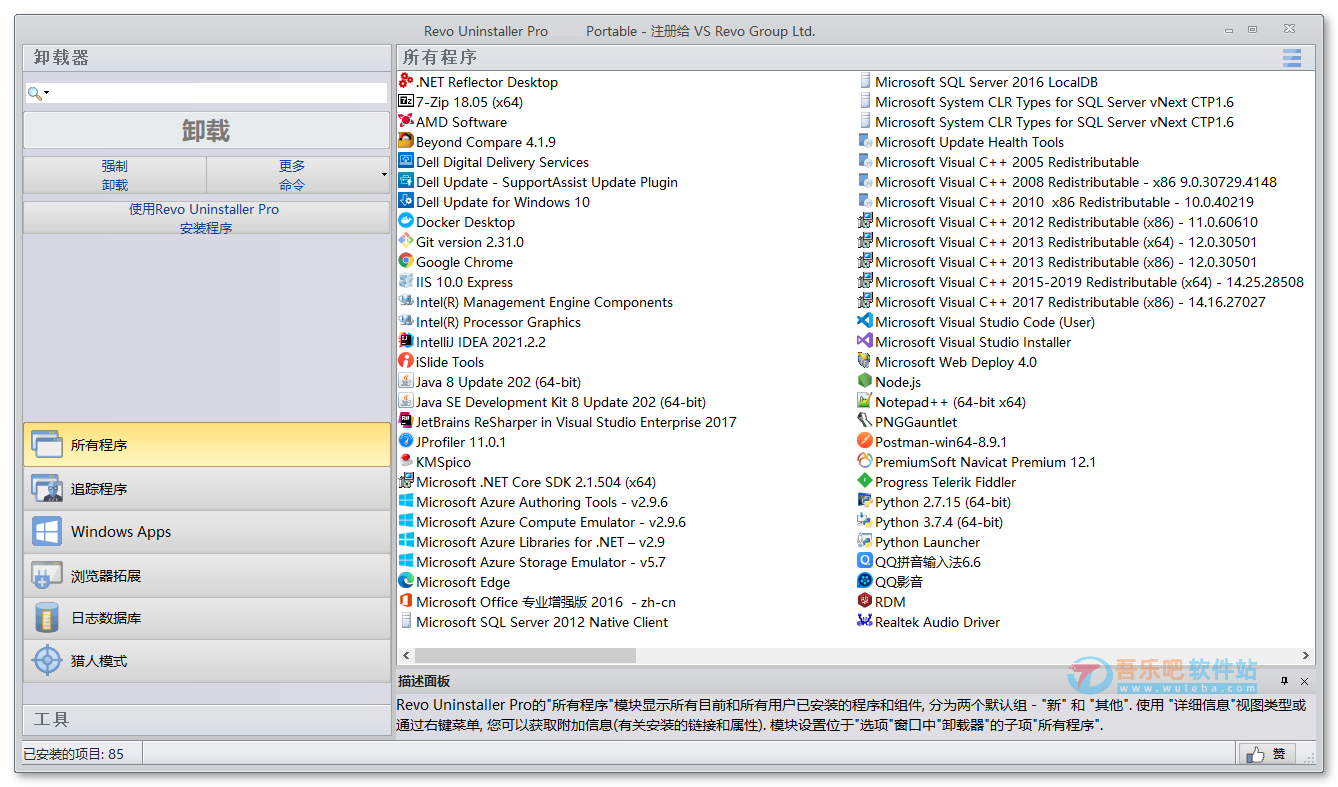1338x787 pixels.
Task: Switch to Windows Apps module
Action: (207, 532)
